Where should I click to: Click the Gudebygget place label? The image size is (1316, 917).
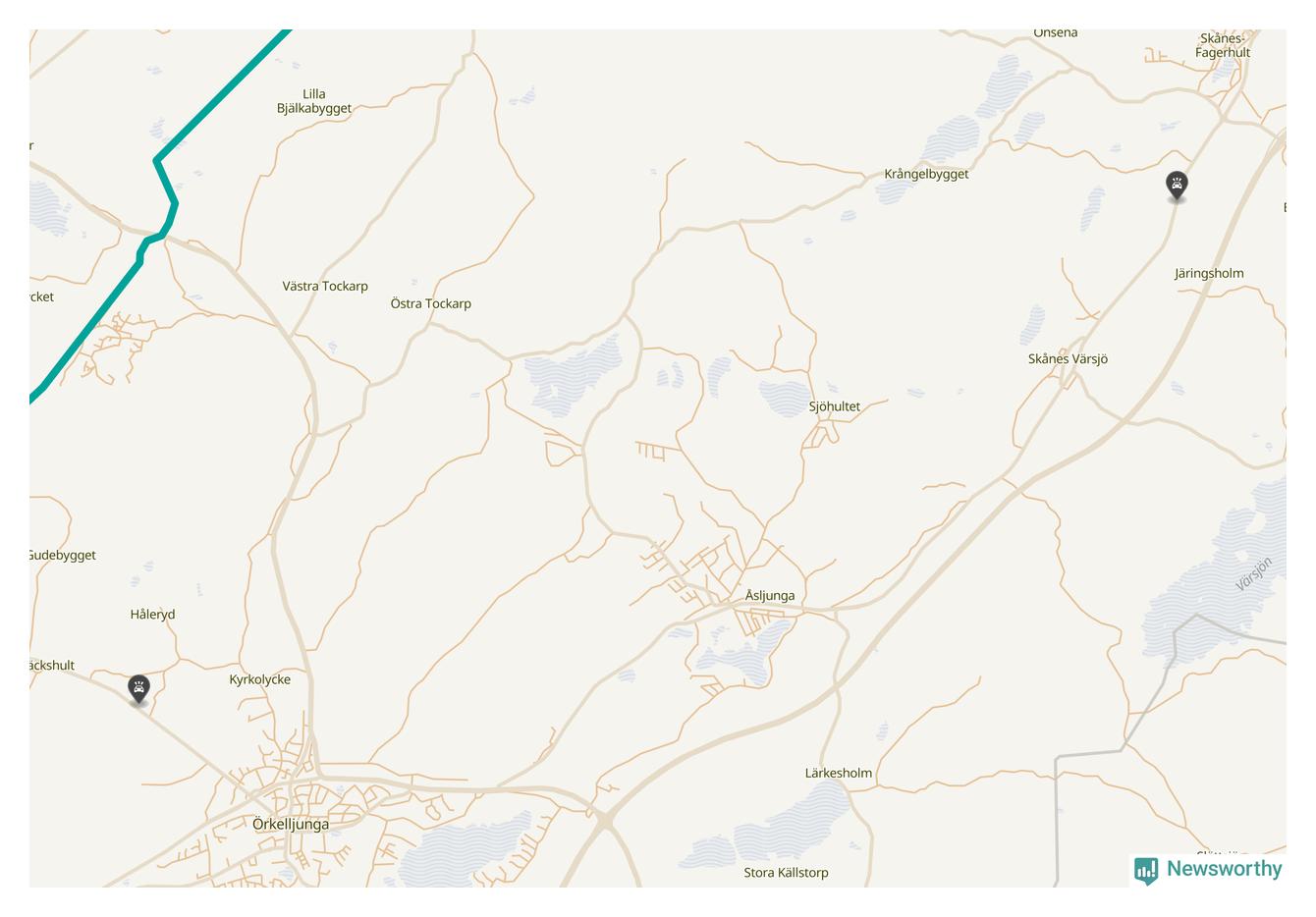[x=62, y=555]
